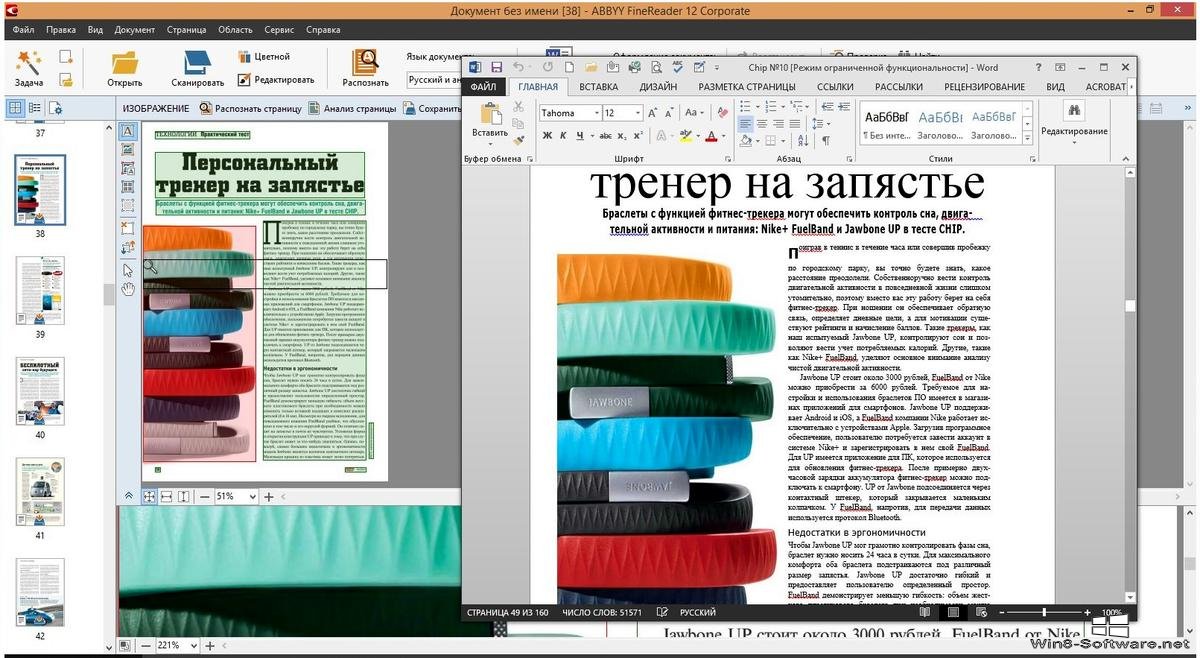Select the arrow pointer tool in FineReader

128,269
